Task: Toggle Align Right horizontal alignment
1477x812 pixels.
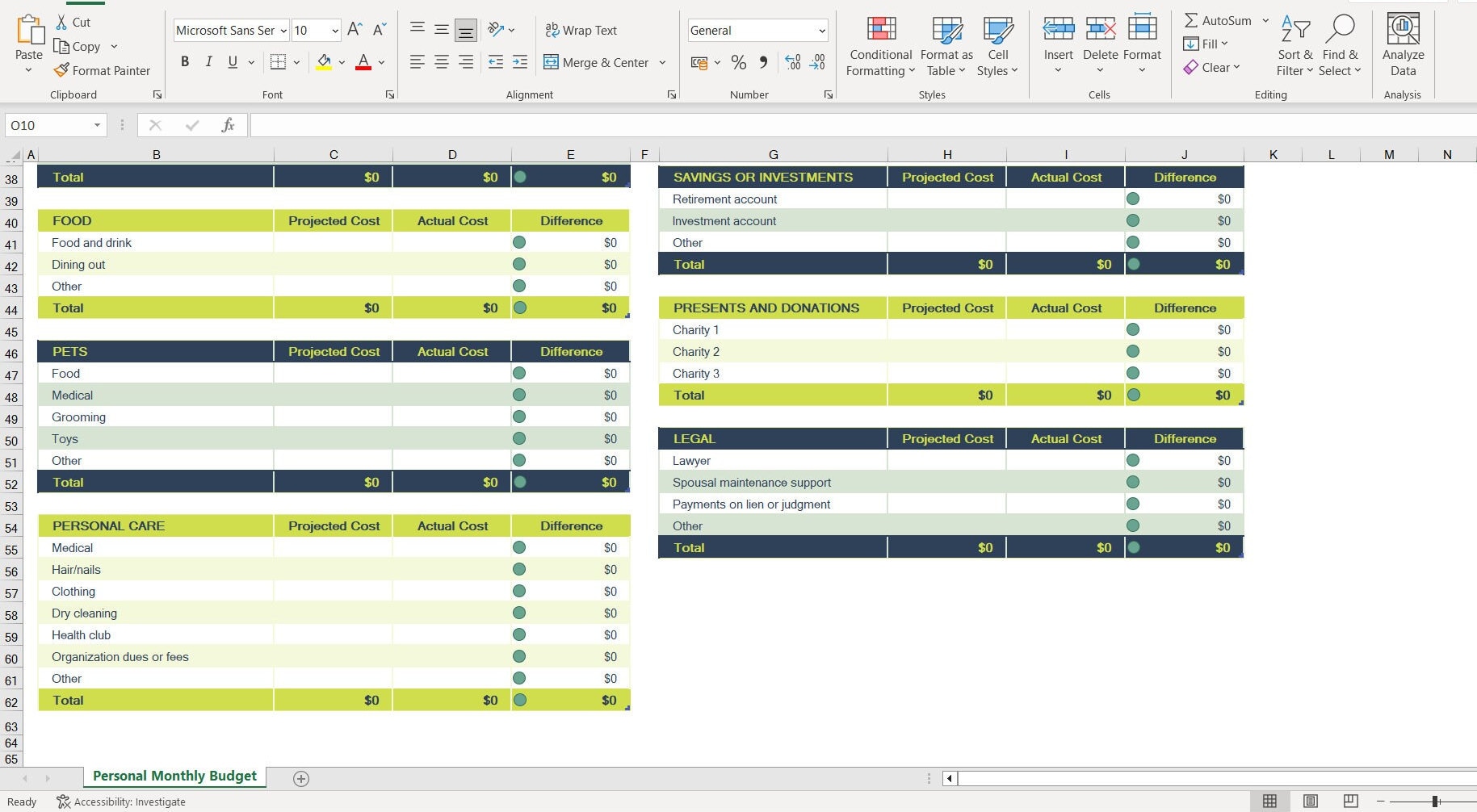Action: (x=466, y=62)
